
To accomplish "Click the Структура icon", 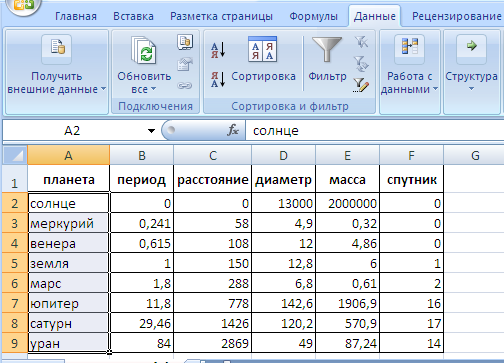I will click(x=471, y=49).
